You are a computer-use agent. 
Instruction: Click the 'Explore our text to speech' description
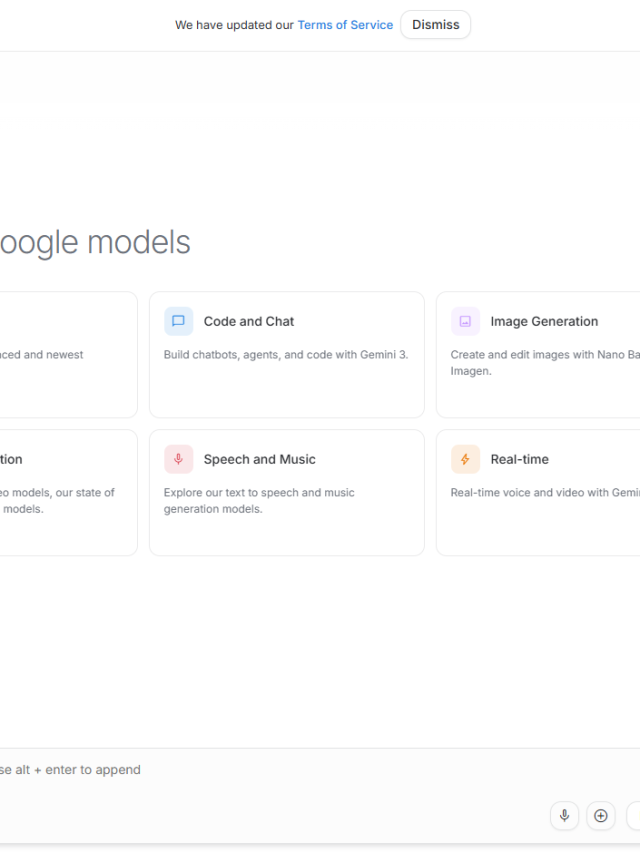coord(259,500)
